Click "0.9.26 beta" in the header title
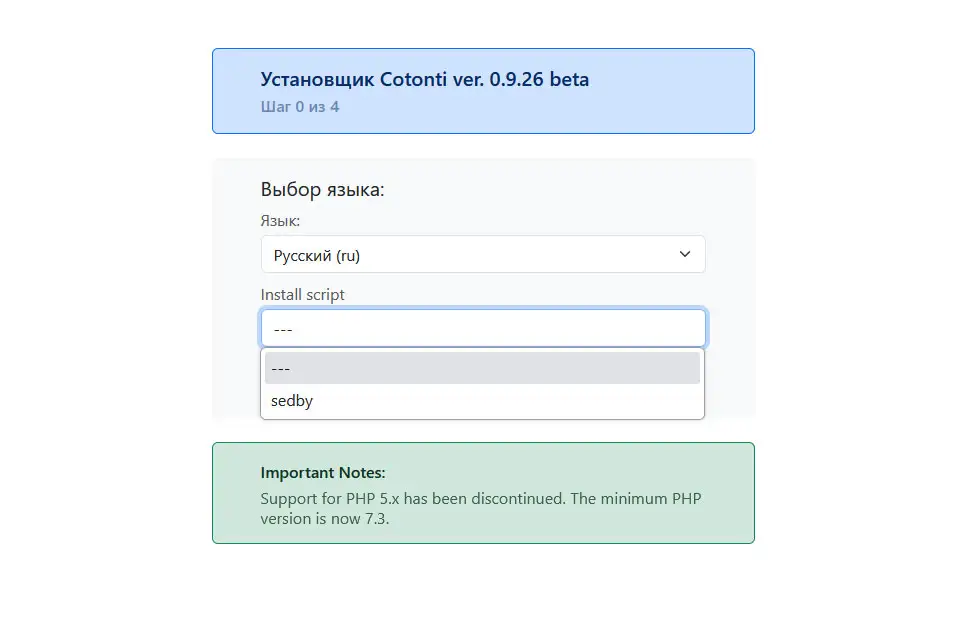The width and height of the screenshot is (966, 644). pos(539,79)
